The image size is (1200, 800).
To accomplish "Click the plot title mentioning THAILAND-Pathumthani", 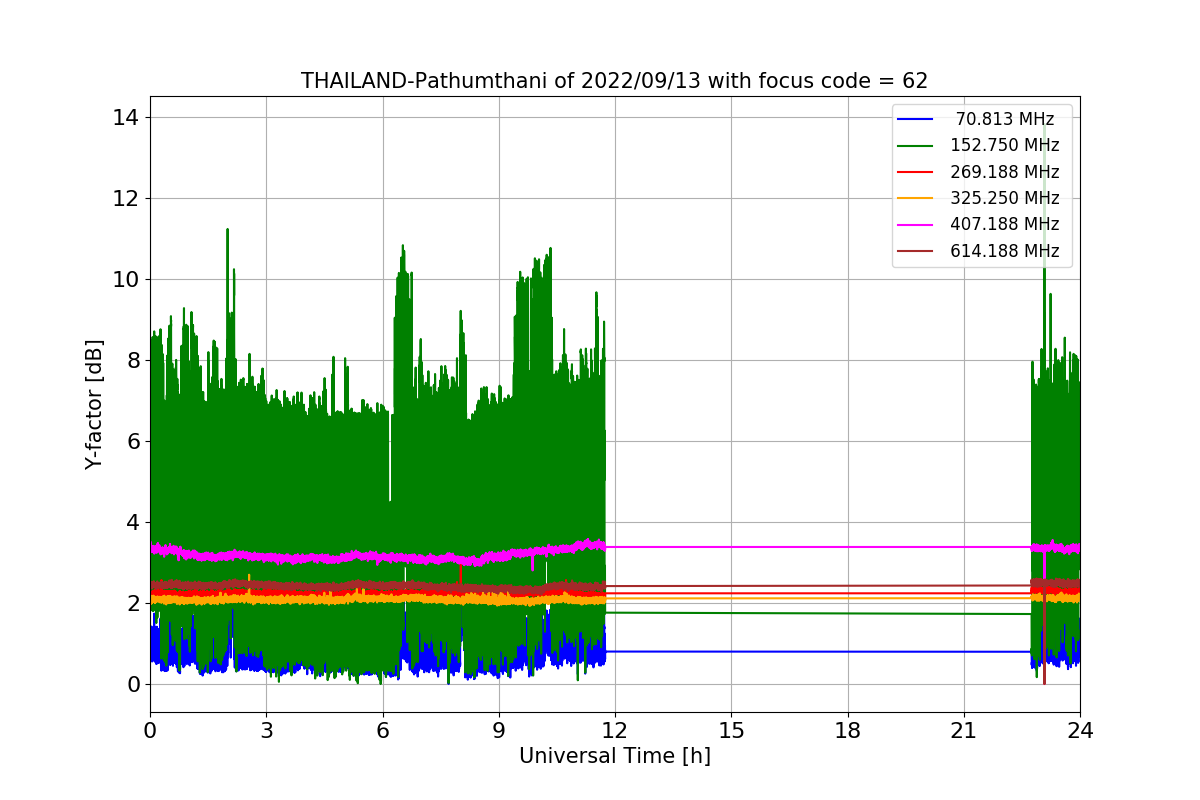I will 614,81.
